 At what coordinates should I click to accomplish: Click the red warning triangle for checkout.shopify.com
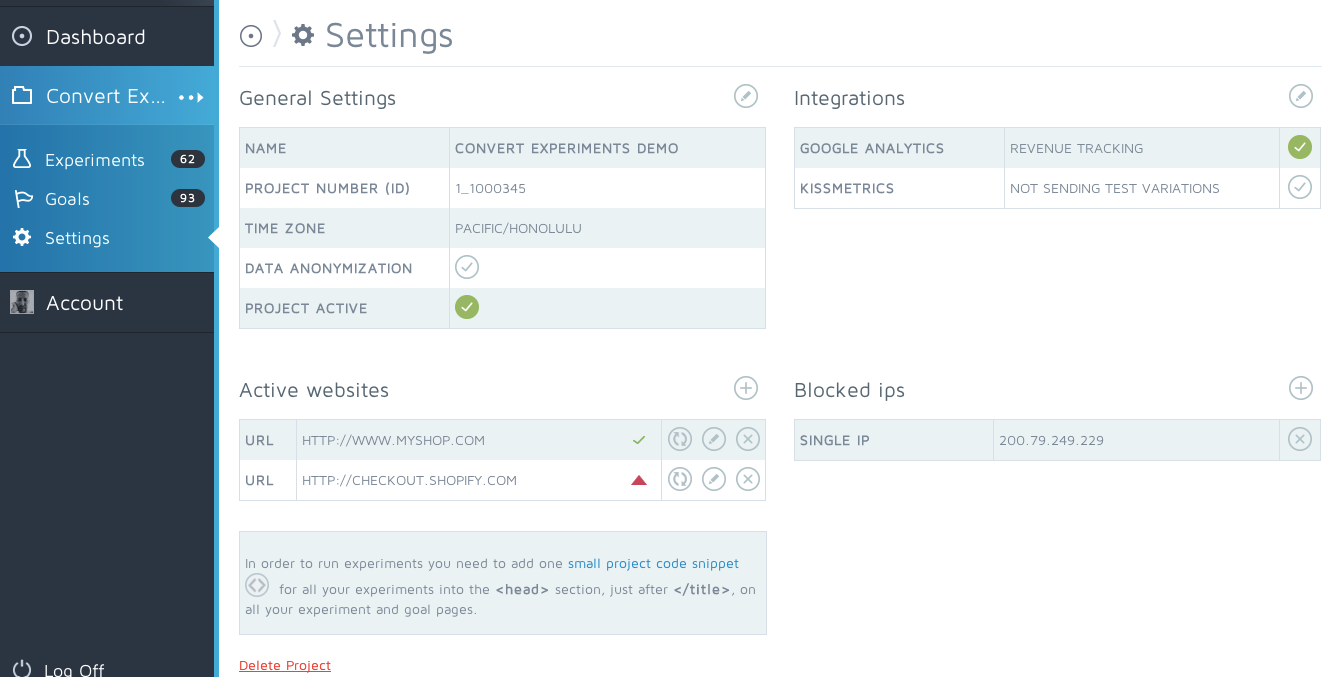tap(639, 480)
